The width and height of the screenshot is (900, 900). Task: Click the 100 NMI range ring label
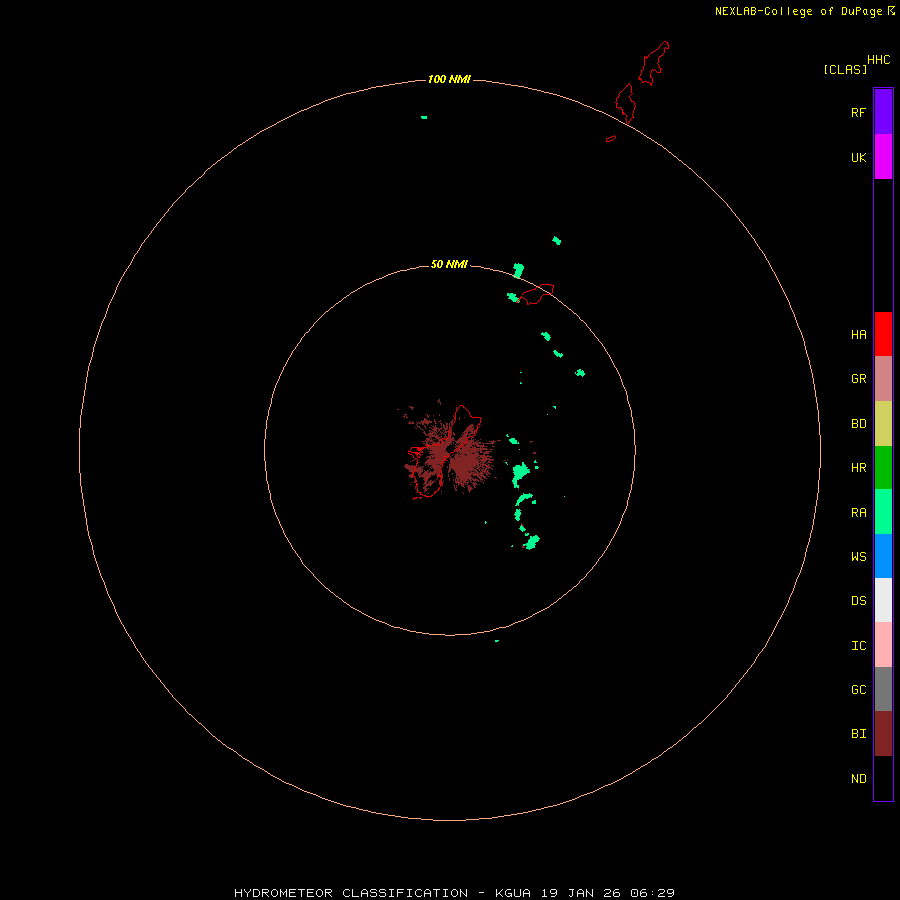click(449, 79)
